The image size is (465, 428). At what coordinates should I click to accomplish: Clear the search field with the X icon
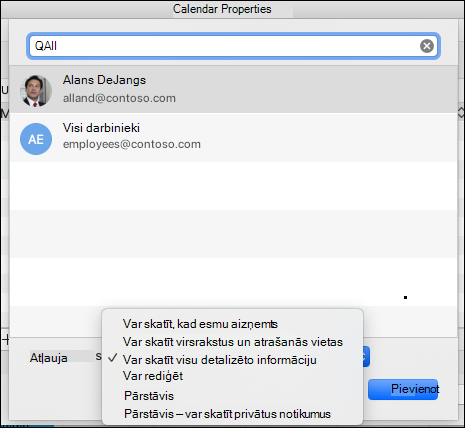[427, 46]
